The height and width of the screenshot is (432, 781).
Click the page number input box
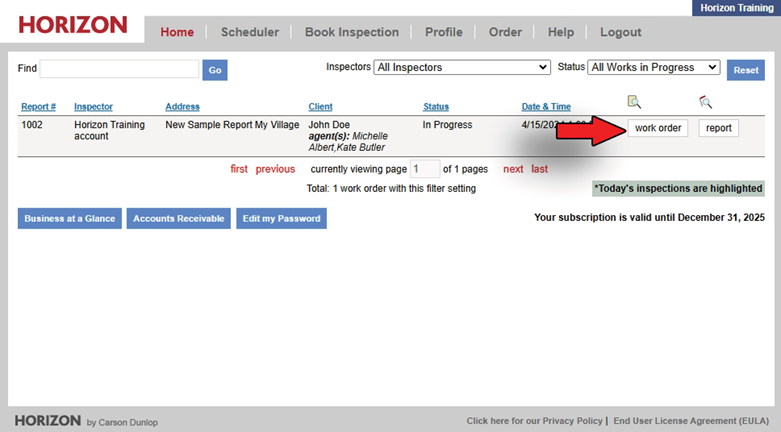coord(425,169)
